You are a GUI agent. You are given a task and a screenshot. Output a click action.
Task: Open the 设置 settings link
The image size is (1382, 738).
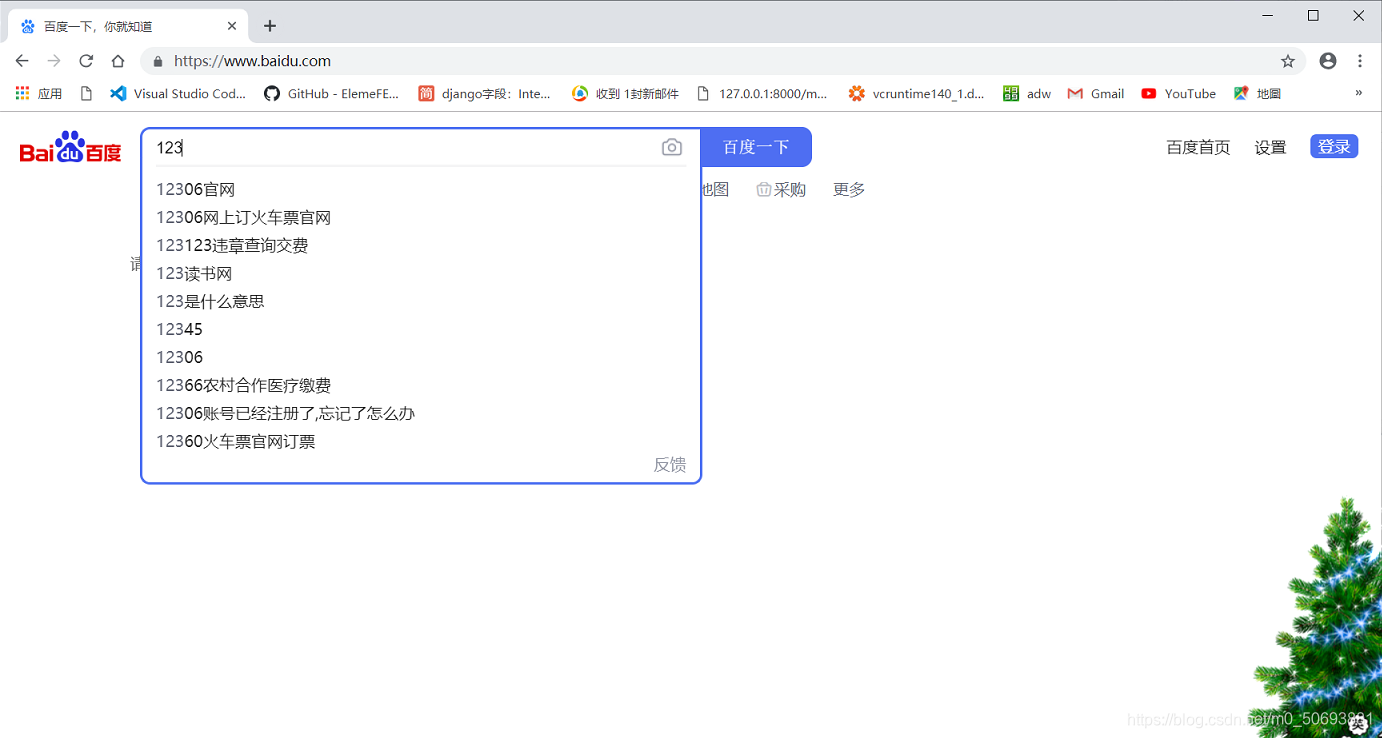click(x=1270, y=148)
